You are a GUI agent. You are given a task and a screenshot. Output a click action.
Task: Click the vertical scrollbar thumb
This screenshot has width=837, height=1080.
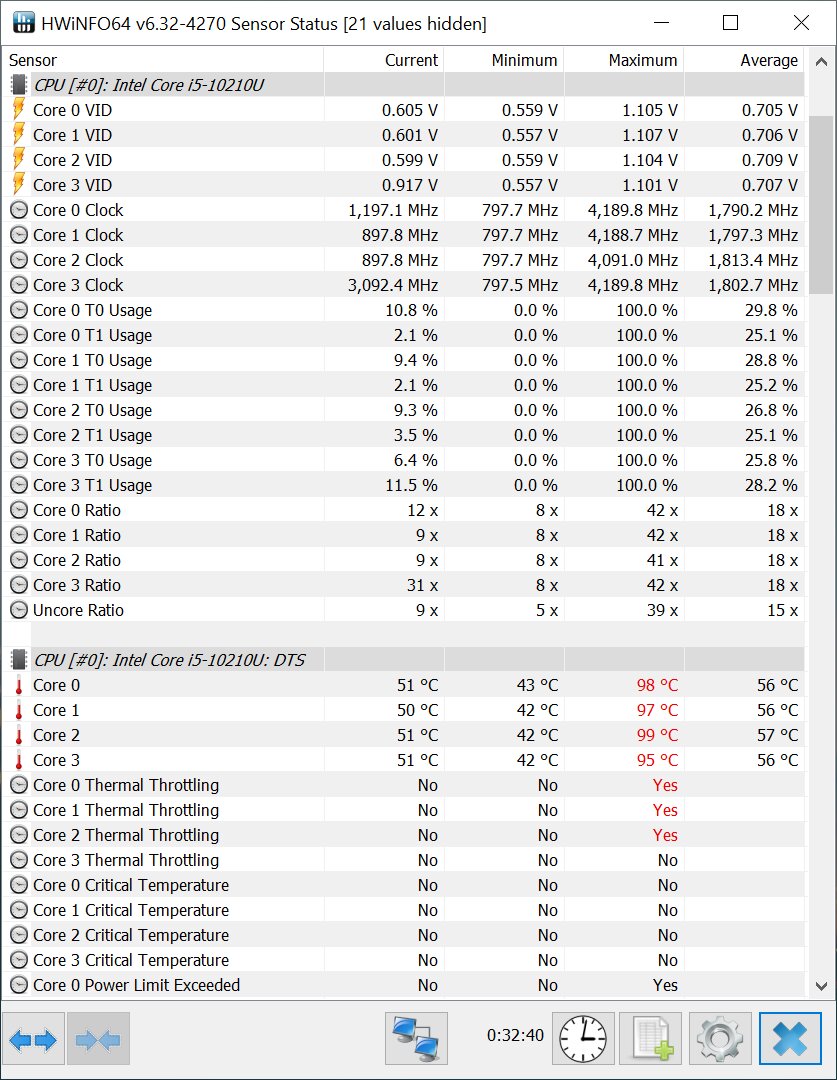coord(820,205)
